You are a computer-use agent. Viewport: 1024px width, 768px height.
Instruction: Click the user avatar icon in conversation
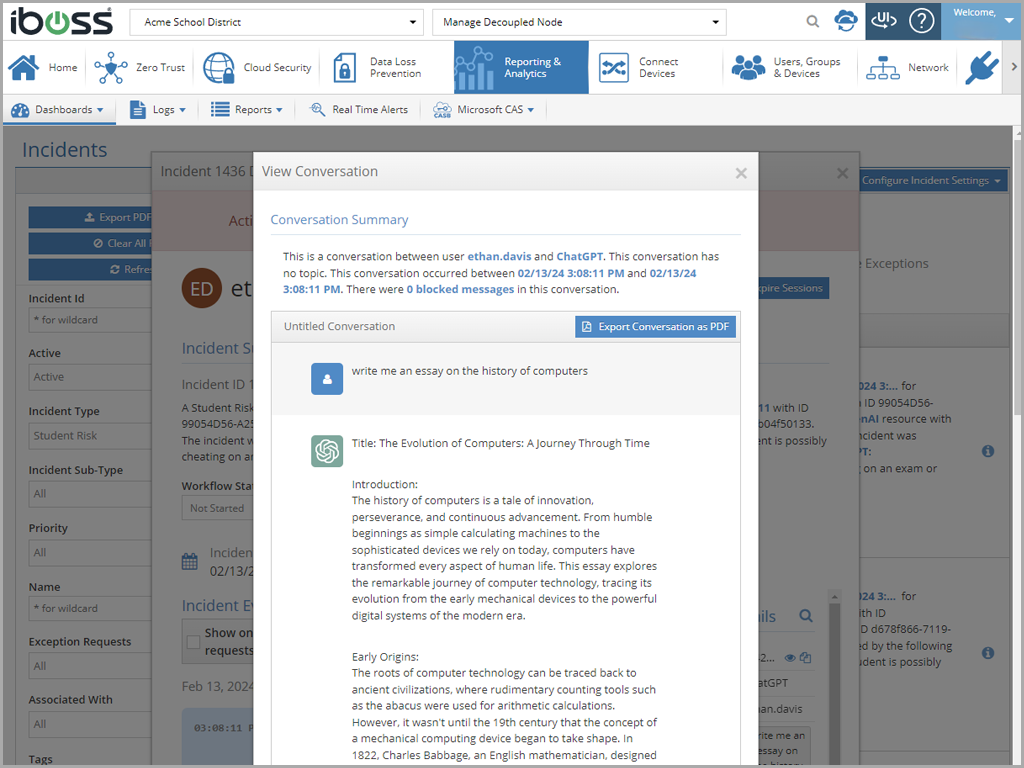point(327,379)
